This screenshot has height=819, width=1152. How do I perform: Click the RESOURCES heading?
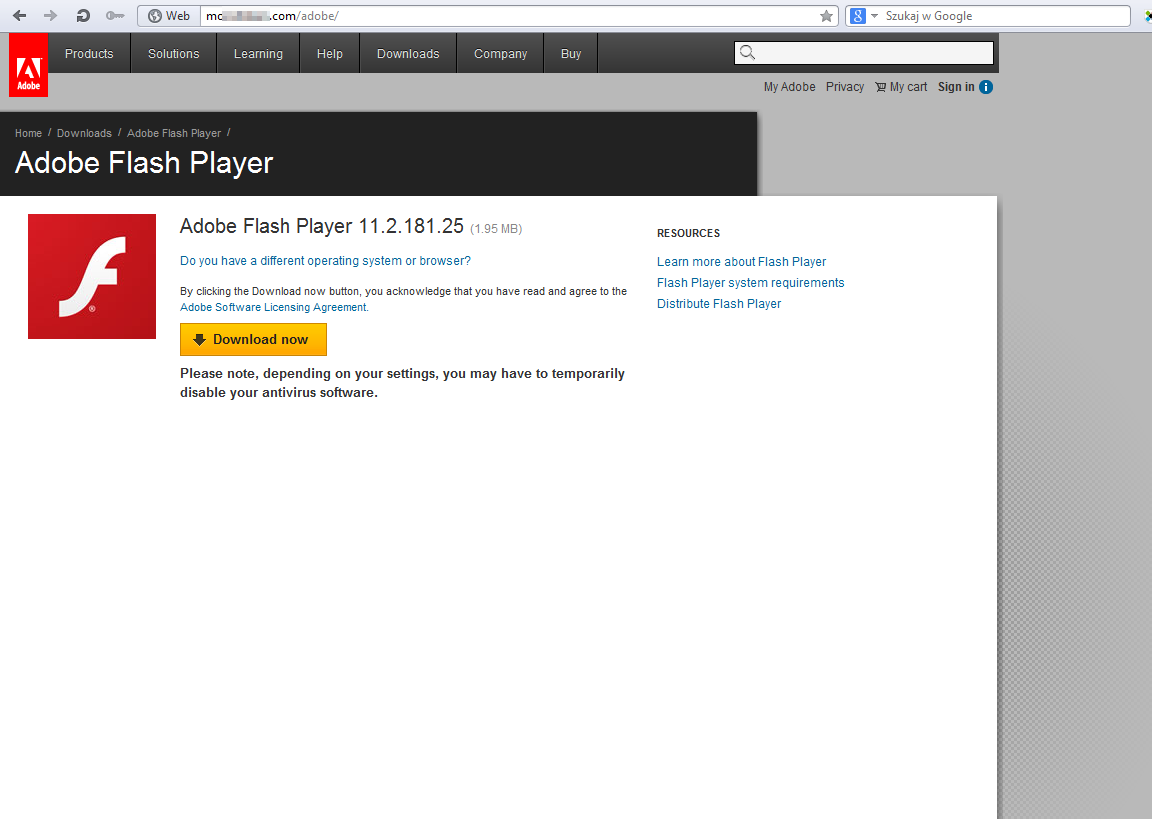click(688, 233)
